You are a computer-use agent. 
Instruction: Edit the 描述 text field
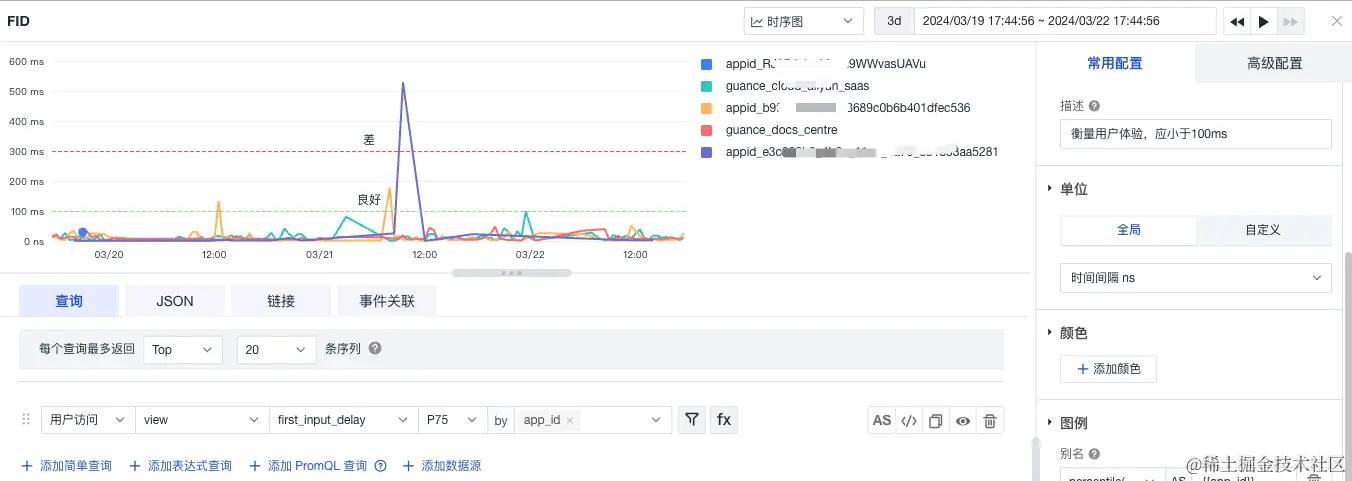[1195, 134]
